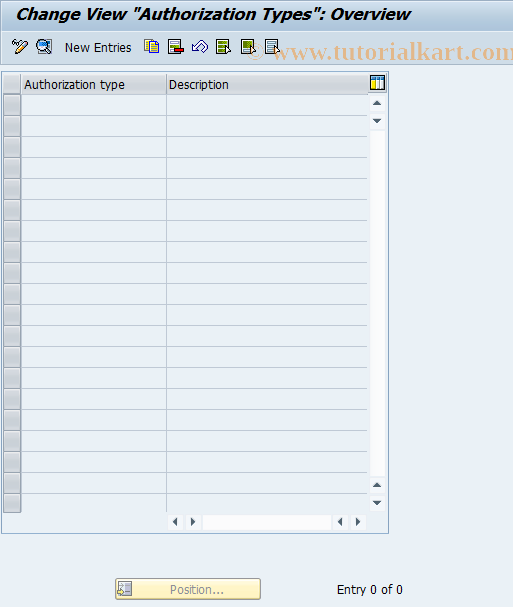Screen dimensions: 513x607
Task: Select the second table row selector
Action: pyautogui.click(x=12, y=126)
